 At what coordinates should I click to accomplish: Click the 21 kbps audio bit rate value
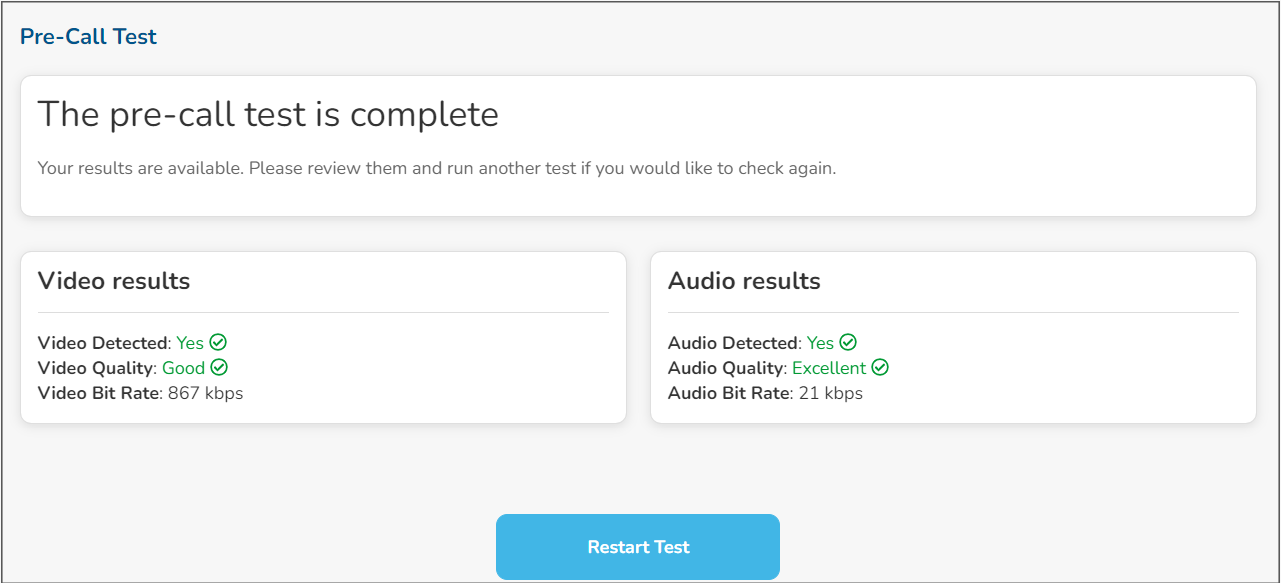830,393
